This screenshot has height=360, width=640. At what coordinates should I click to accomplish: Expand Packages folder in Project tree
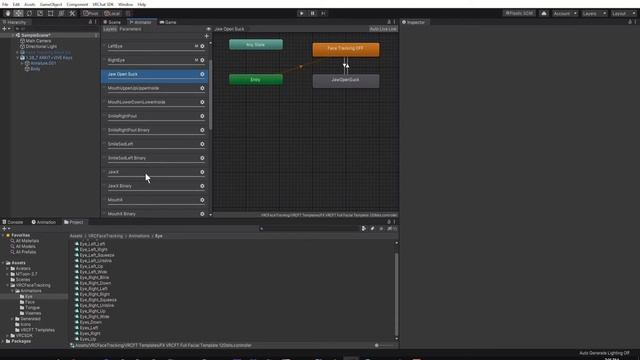point(3,341)
